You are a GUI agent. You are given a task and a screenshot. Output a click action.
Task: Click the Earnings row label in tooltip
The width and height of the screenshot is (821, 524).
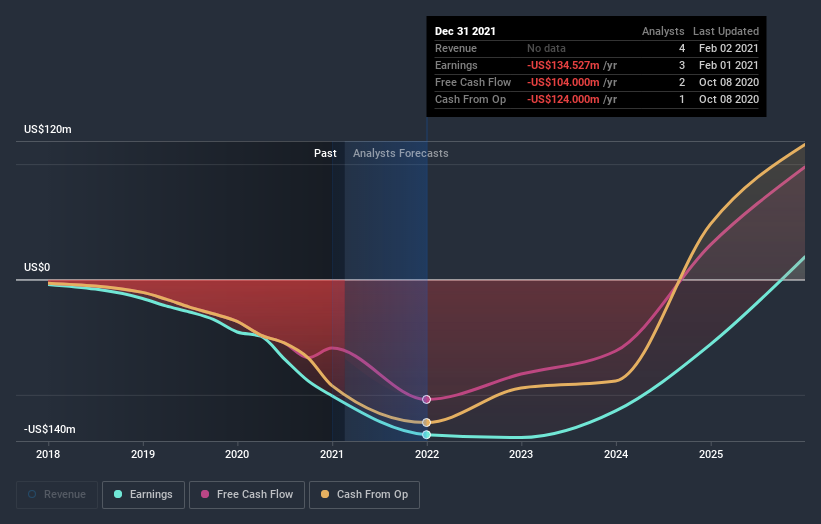[456, 65]
